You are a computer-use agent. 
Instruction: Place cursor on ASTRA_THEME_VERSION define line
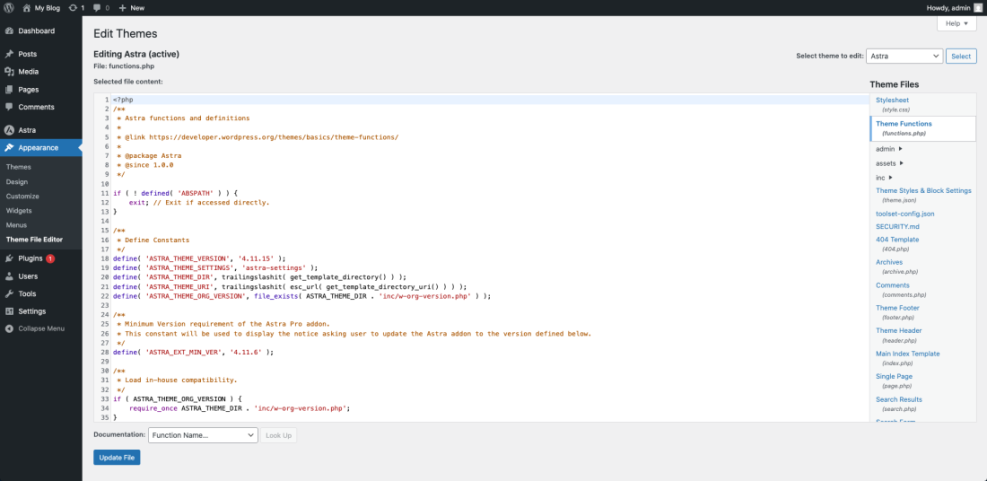pyautogui.click(x=200, y=258)
